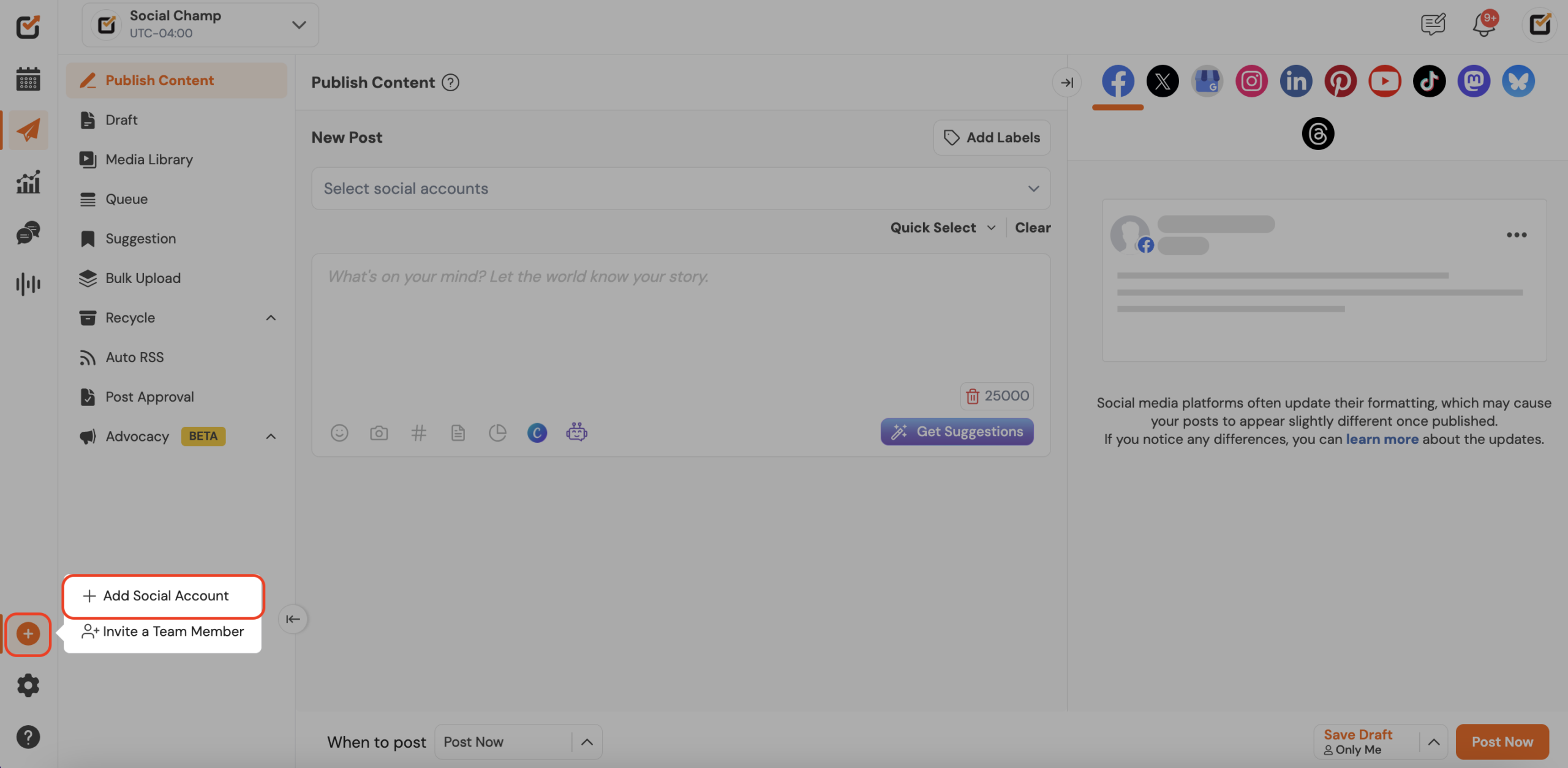Select the TikTok preview icon

[1429, 81]
